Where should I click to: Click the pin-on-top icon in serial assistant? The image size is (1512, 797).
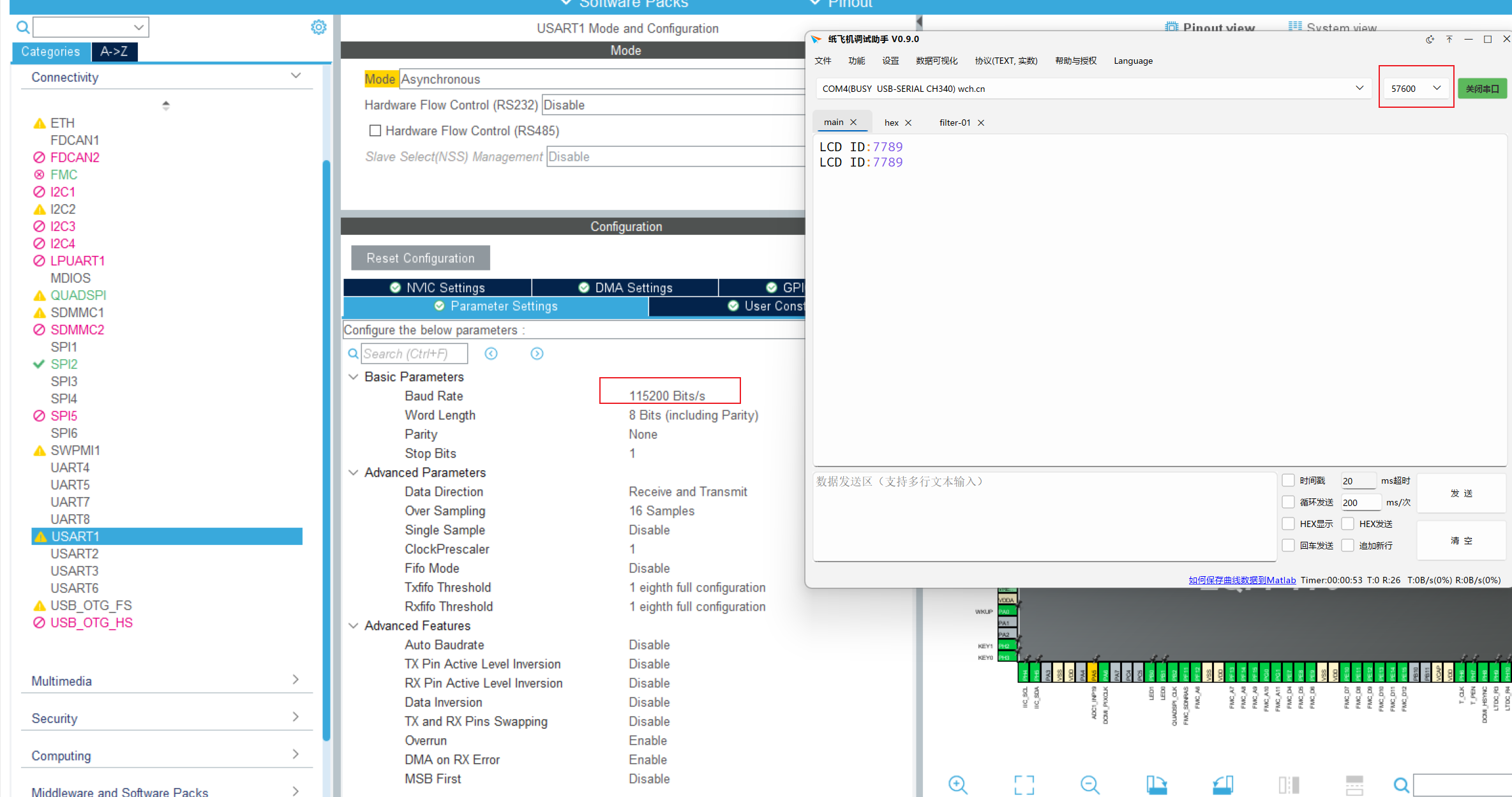pyautogui.click(x=1449, y=39)
